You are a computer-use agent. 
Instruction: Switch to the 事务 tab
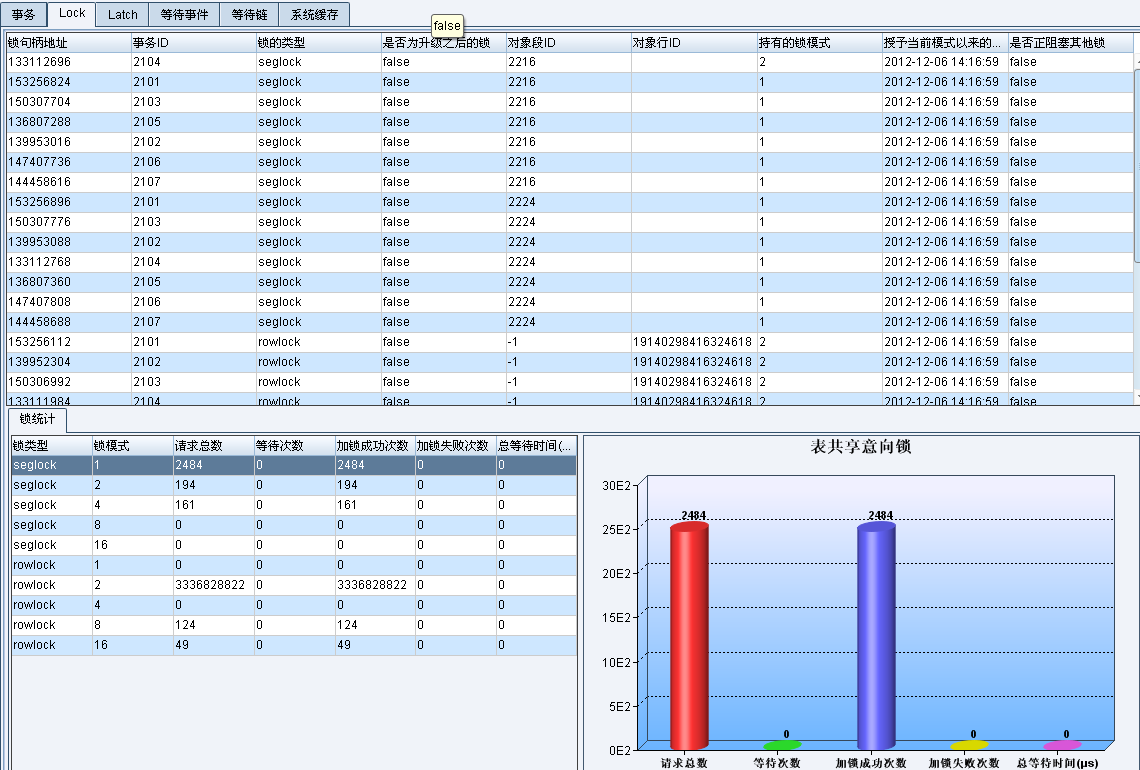[x=23, y=15]
